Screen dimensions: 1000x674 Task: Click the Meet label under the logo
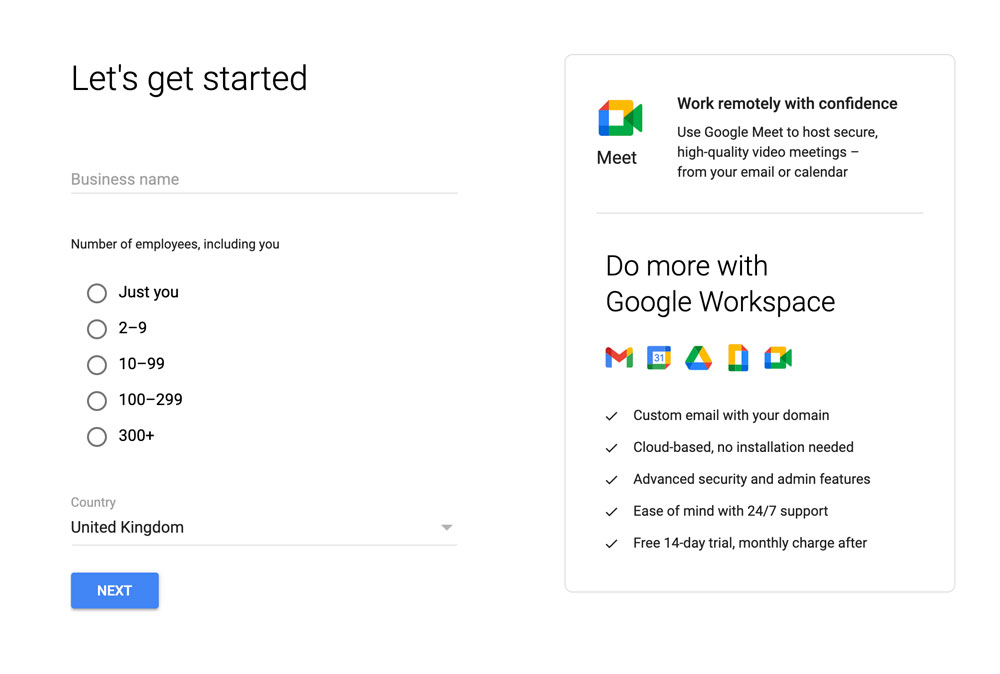click(617, 158)
